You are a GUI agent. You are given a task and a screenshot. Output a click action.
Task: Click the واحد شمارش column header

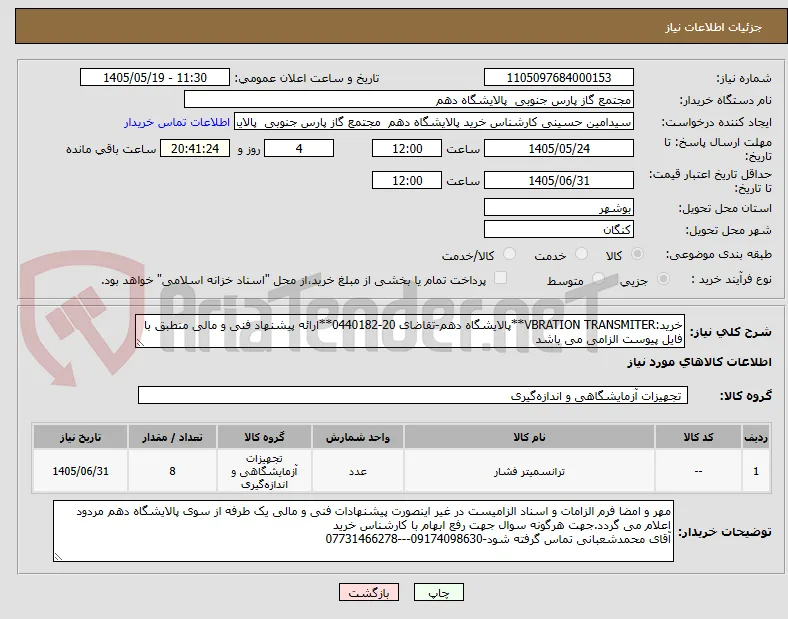coord(358,437)
